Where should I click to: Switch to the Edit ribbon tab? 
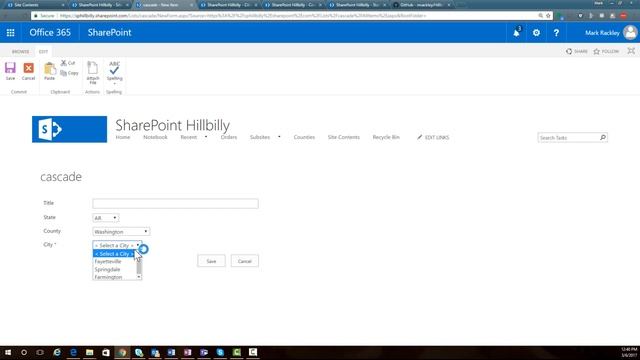[x=43, y=52]
